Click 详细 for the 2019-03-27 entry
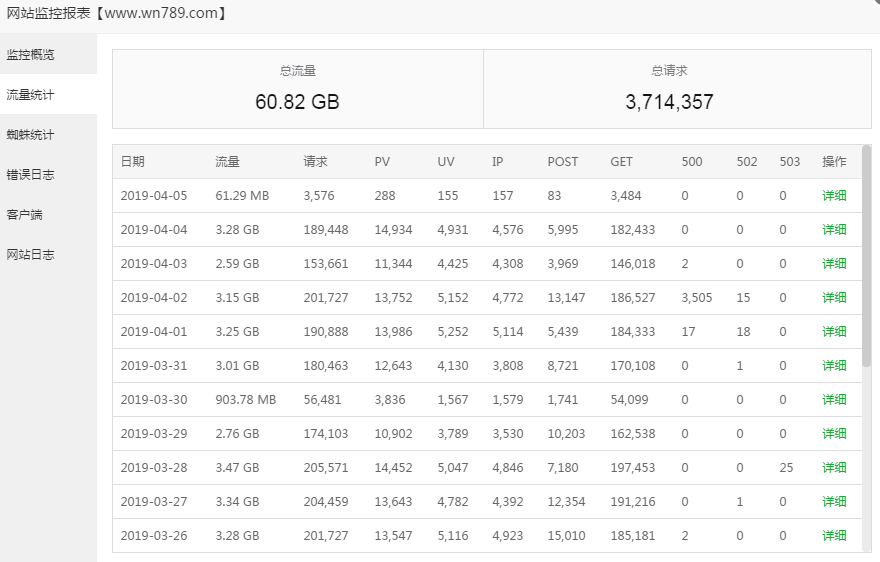 point(834,502)
